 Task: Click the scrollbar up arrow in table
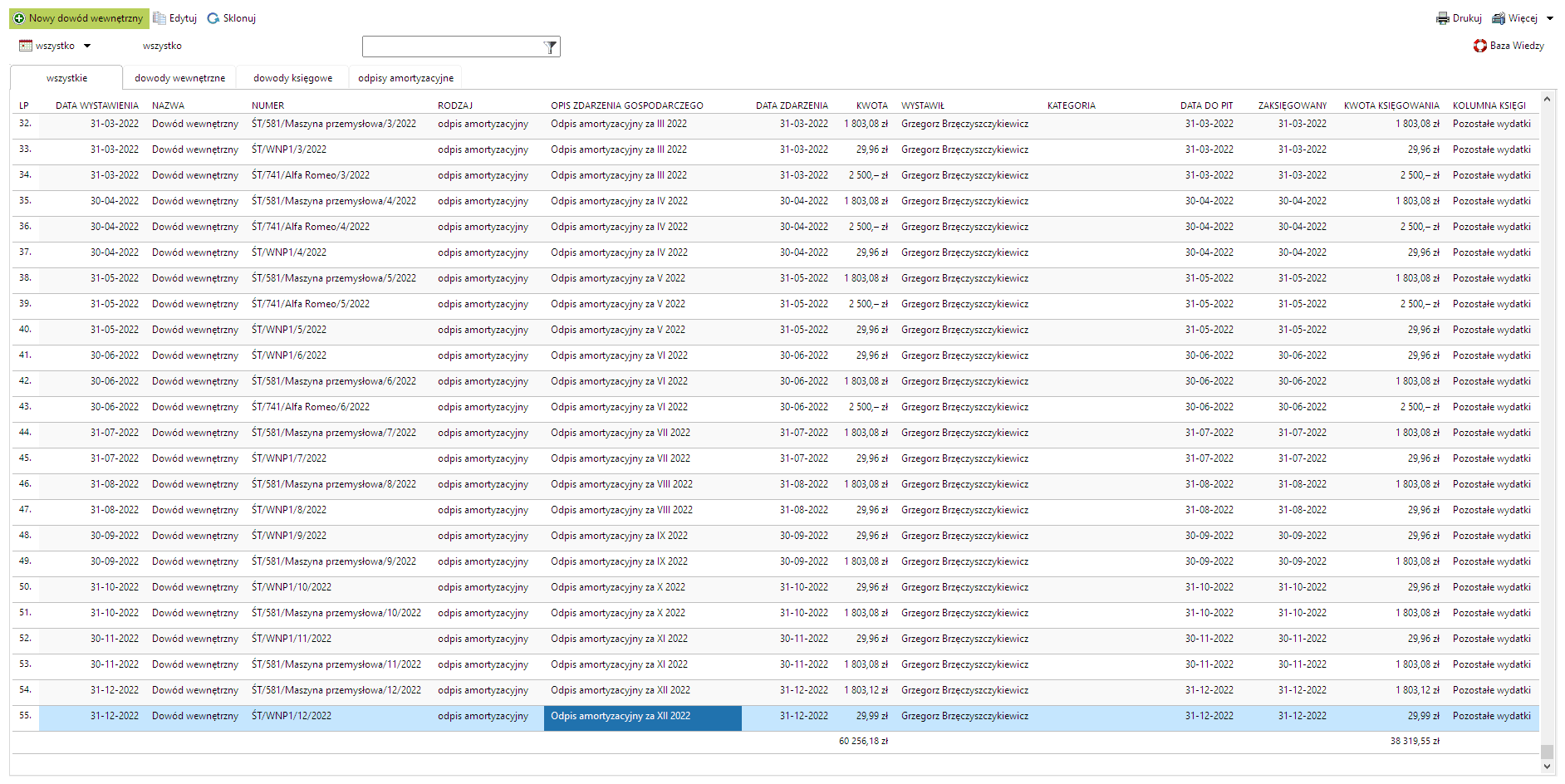point(1547,99)
